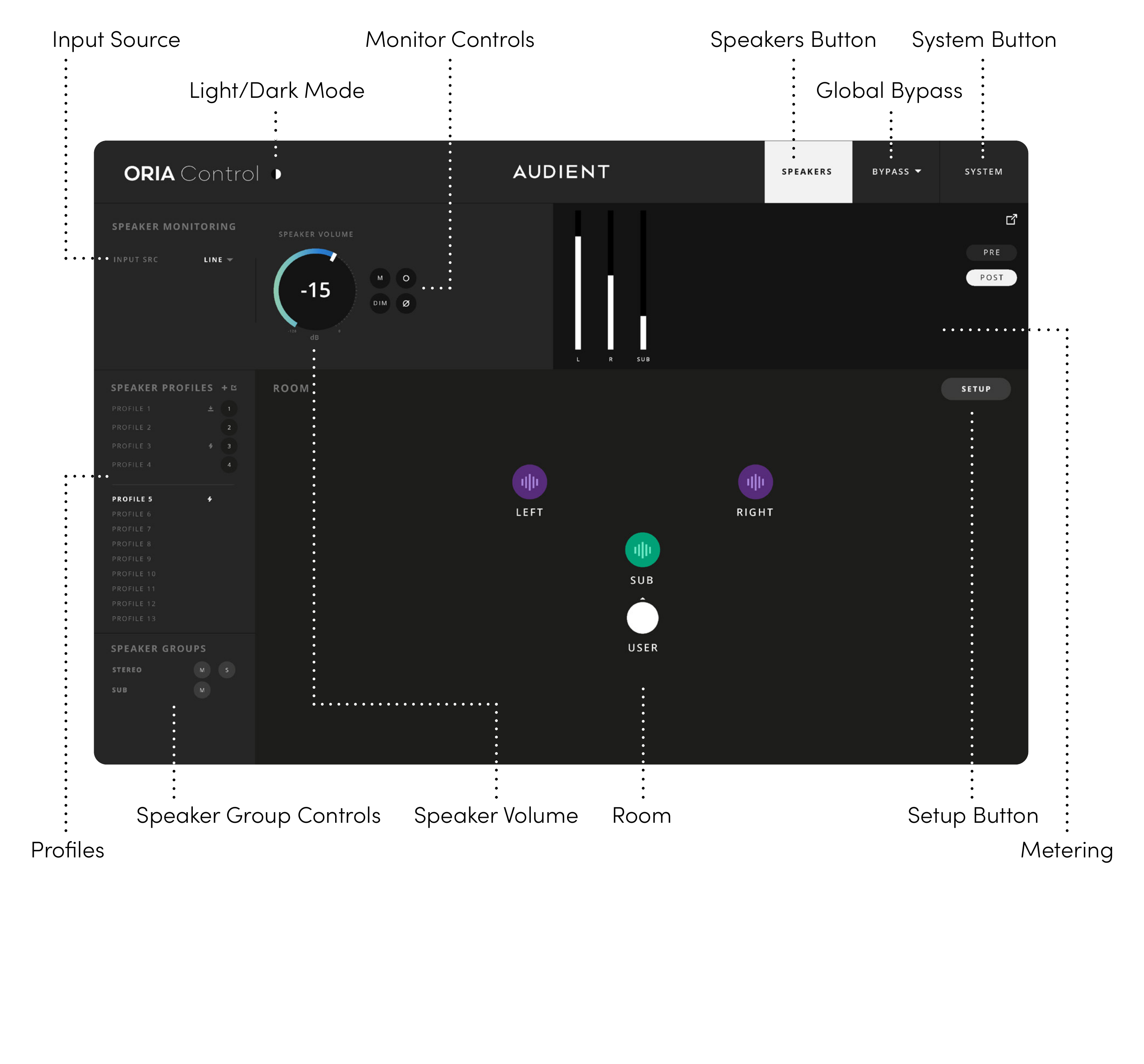Select PROFILE 8 in the list
Viewport: 1144px width, 1064px height.
(x=132, y=544)
